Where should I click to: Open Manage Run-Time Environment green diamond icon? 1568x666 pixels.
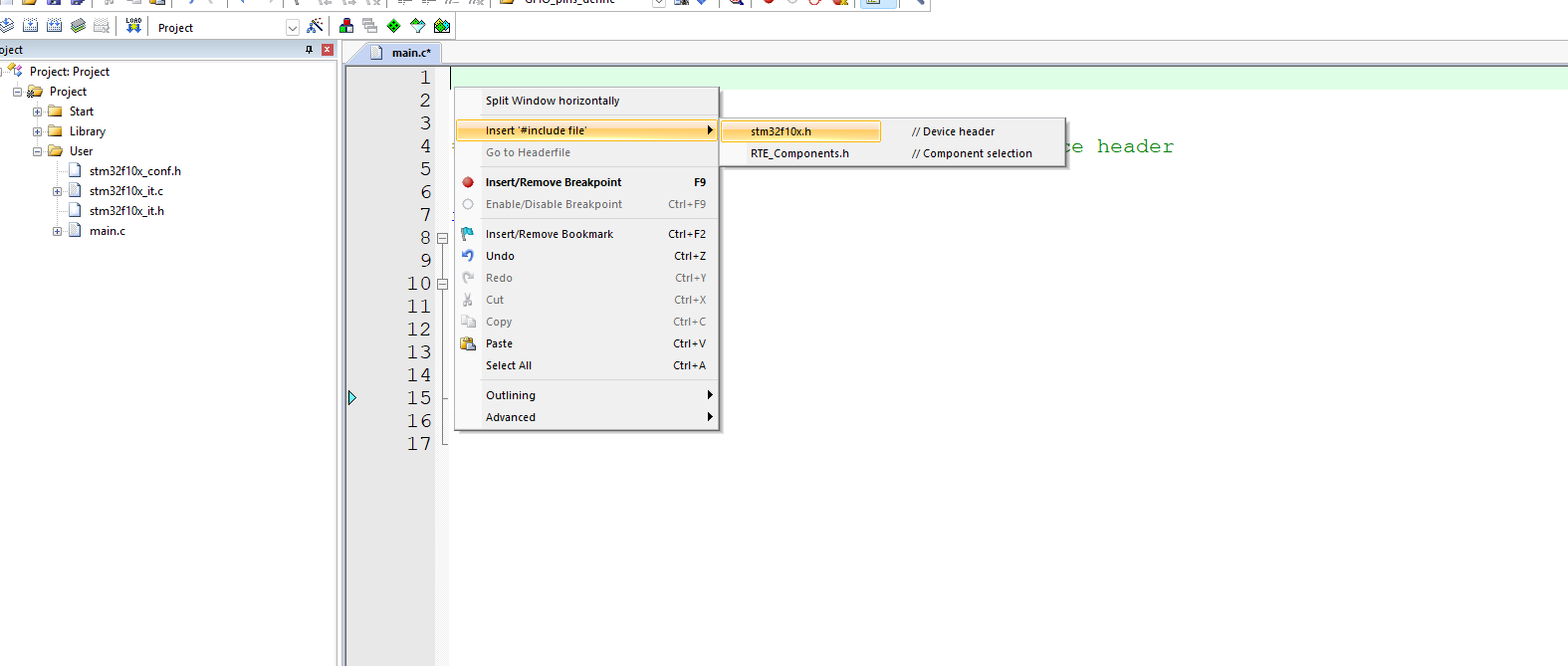click(x=394, y=26)
